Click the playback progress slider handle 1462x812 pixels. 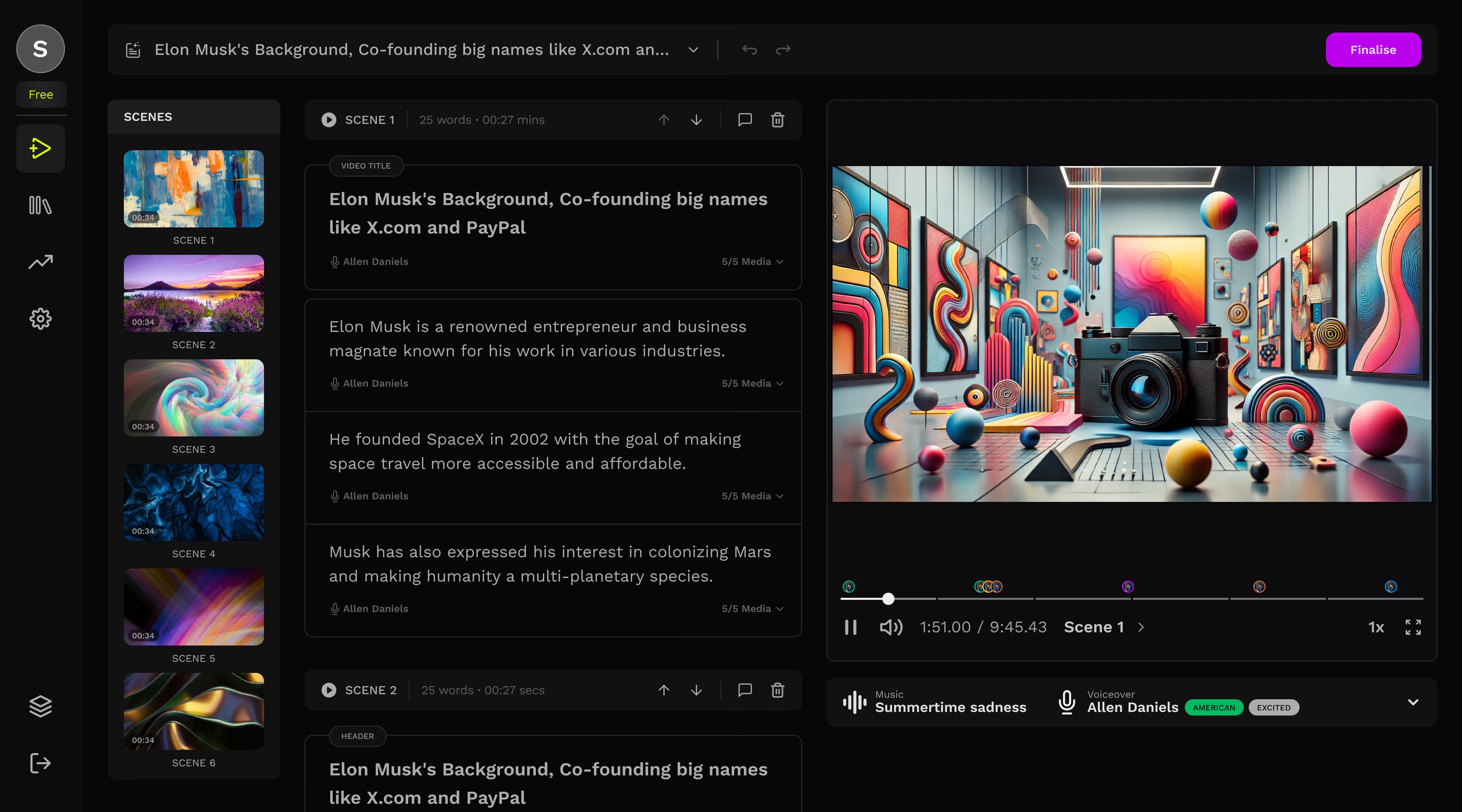coord(888,599)
